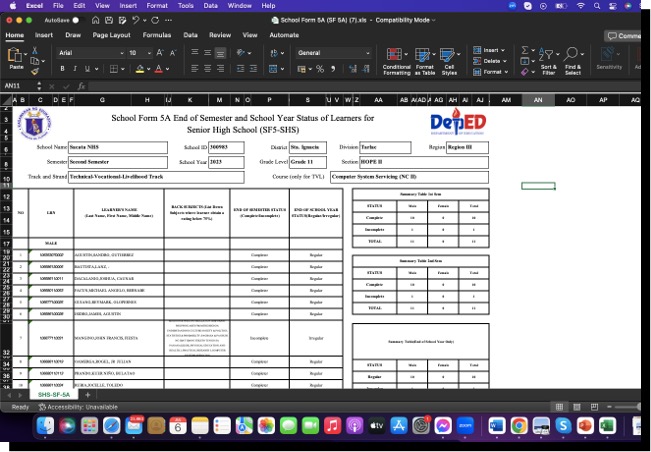Toggle Align Left
Image resolution: width=651 pixels, height=452 pixels.
194,68
